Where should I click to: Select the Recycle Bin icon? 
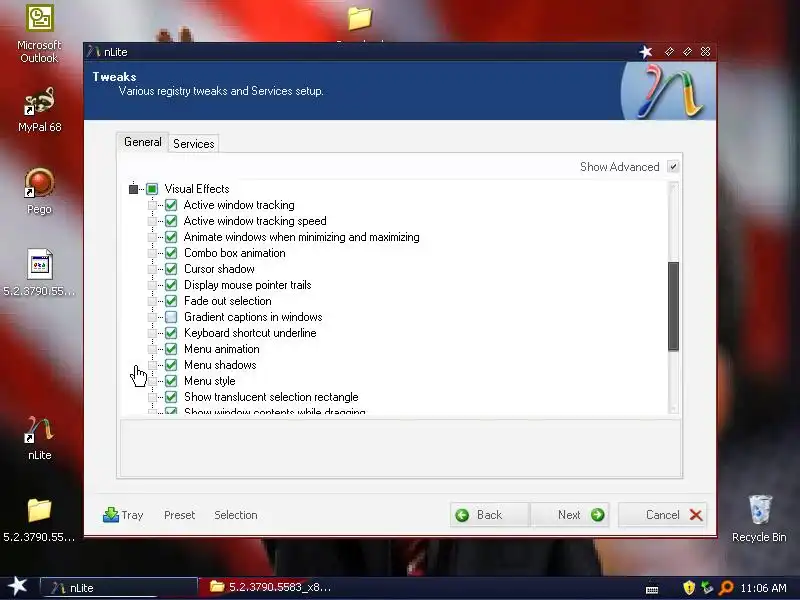(x=759, y=518)
